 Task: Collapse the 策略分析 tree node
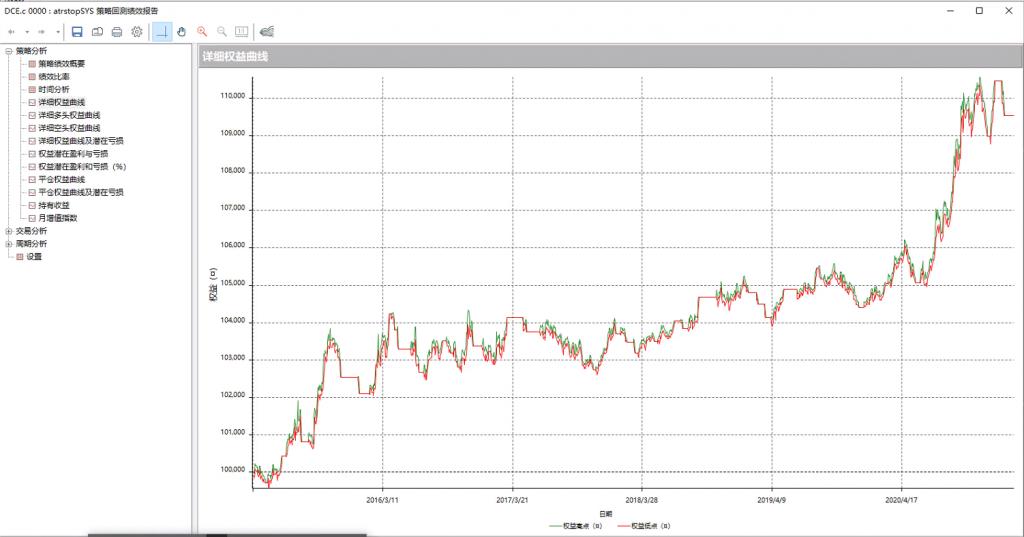(9, 51)
